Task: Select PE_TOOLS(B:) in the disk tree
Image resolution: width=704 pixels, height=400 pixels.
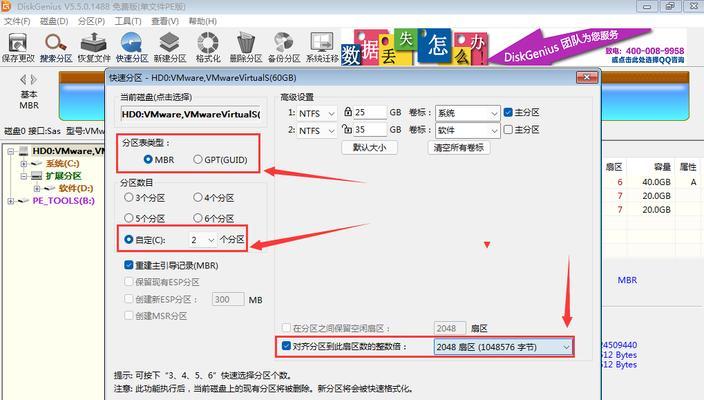Action: pos(63,201)
